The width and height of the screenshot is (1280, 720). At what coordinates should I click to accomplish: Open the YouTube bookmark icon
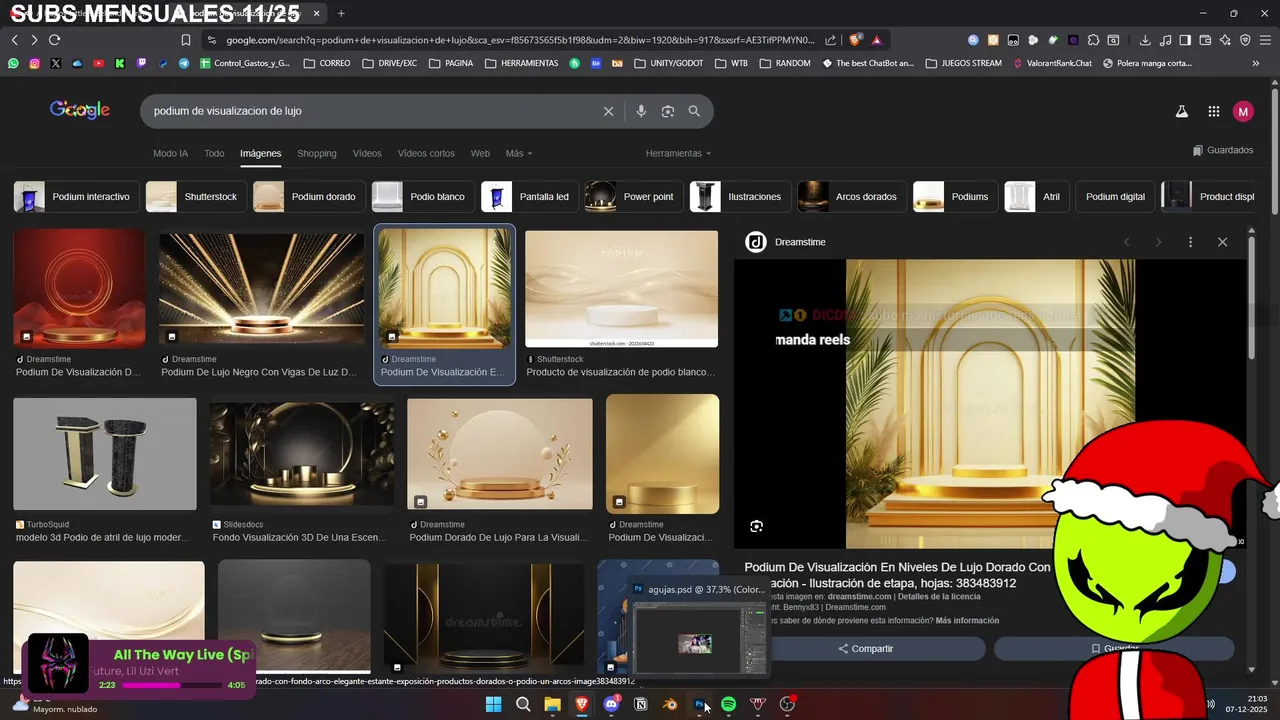click(98, 63)
